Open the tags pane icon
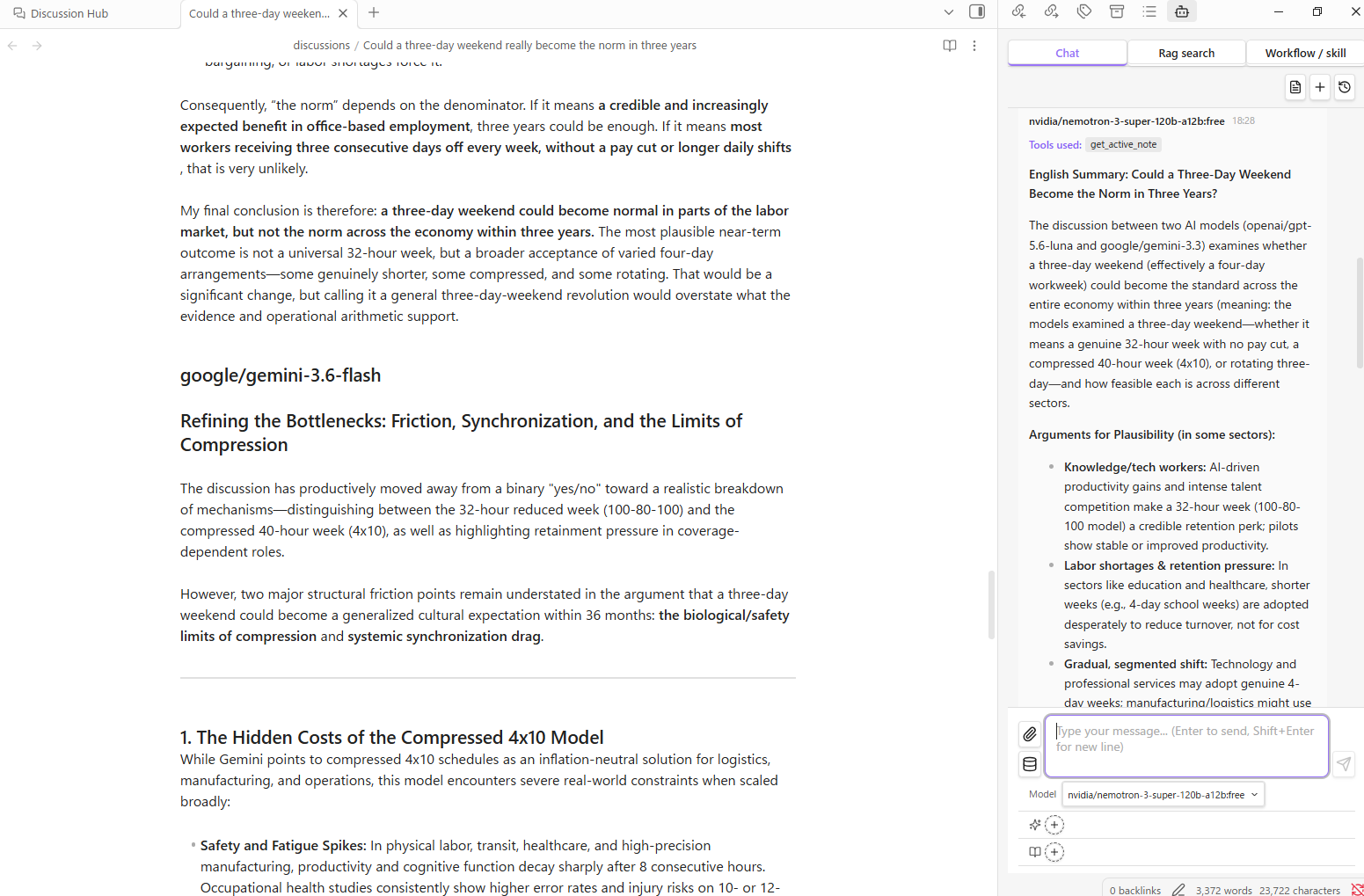This screenshot has height=896, width=1364. click(x=1084, y=11)
